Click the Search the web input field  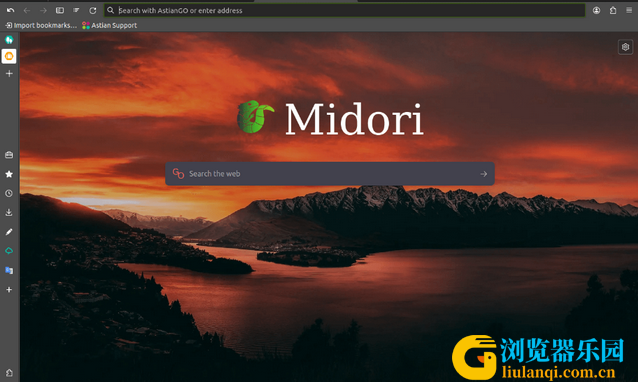(330, 174)
